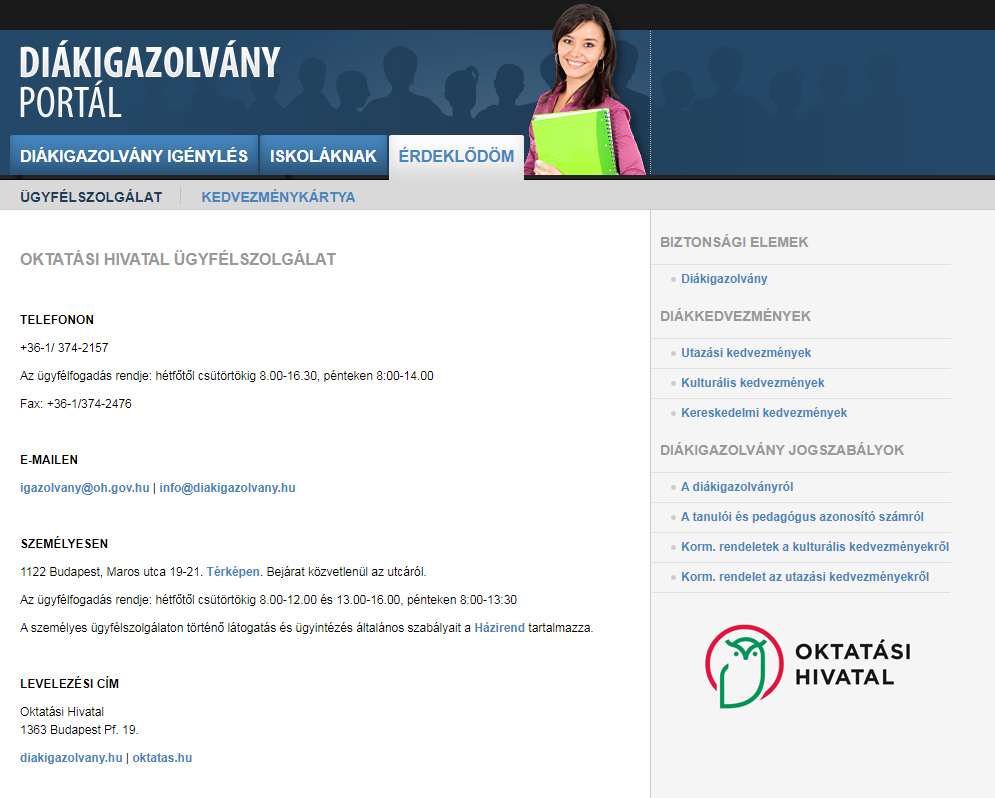
Task: Open Korm. rendelet az utazási kedvezményekről
Action: pyautogui.click(x=808, y=576)
